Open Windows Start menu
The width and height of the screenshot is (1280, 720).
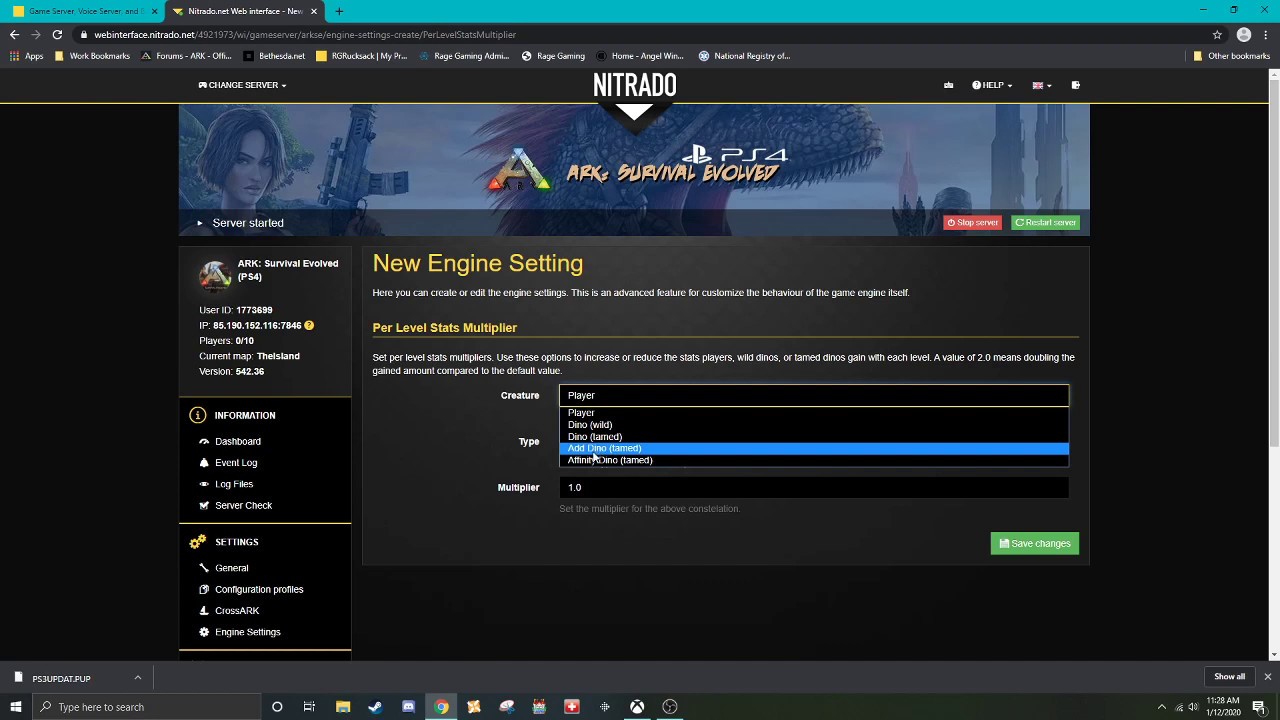(x=15, y=707)
